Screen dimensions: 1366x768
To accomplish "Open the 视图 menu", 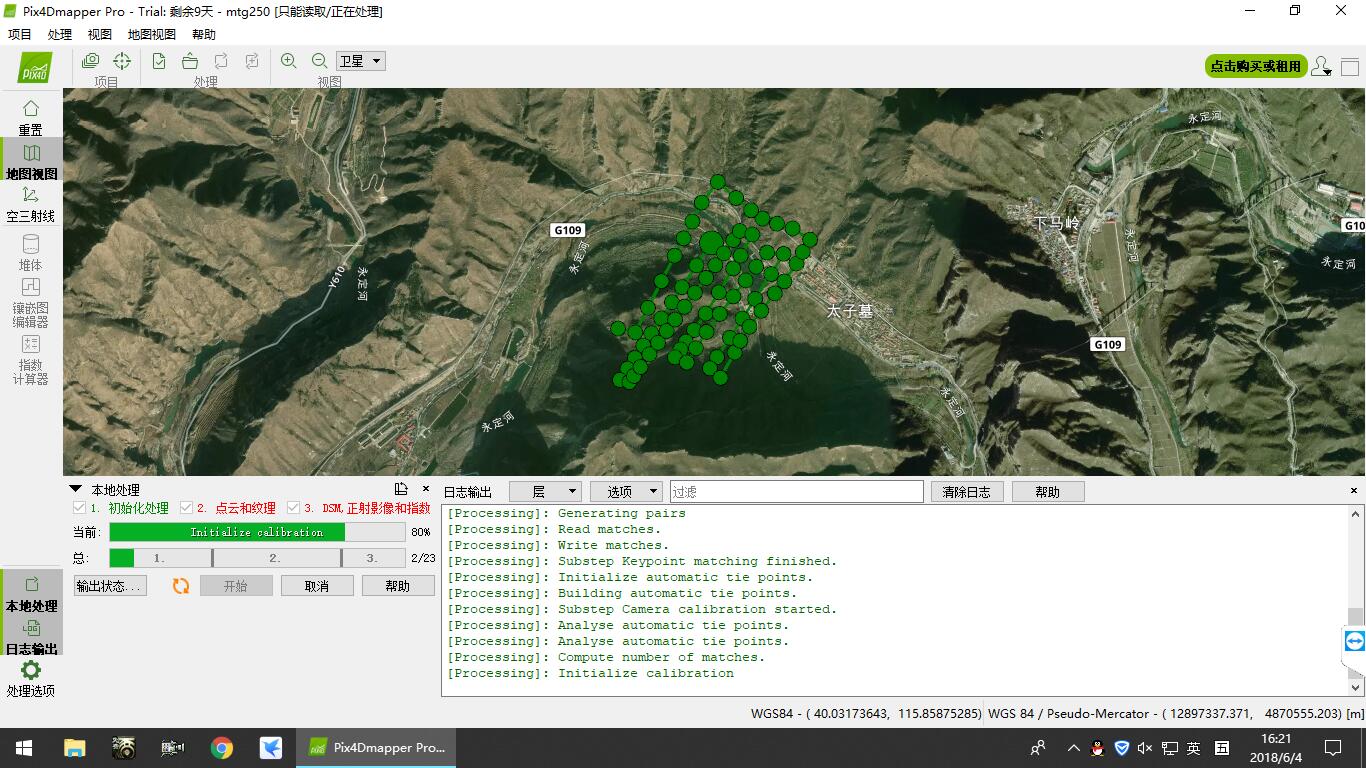I will pos(100,34).
